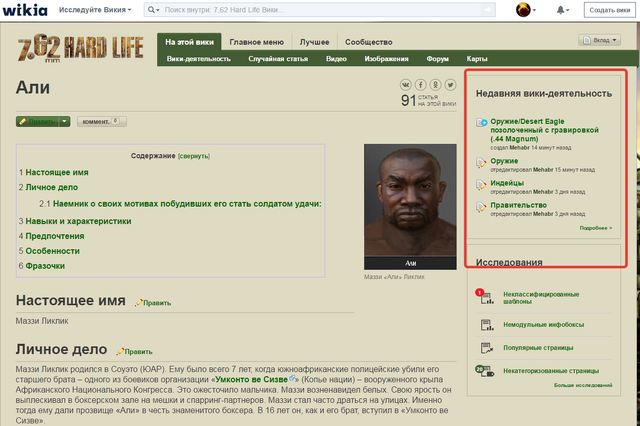Image resolution: width=640 pixels, height=426 pixels.
Task: Click the Немодульные инфобоксы icon
Action: click(x=487, y=325)
